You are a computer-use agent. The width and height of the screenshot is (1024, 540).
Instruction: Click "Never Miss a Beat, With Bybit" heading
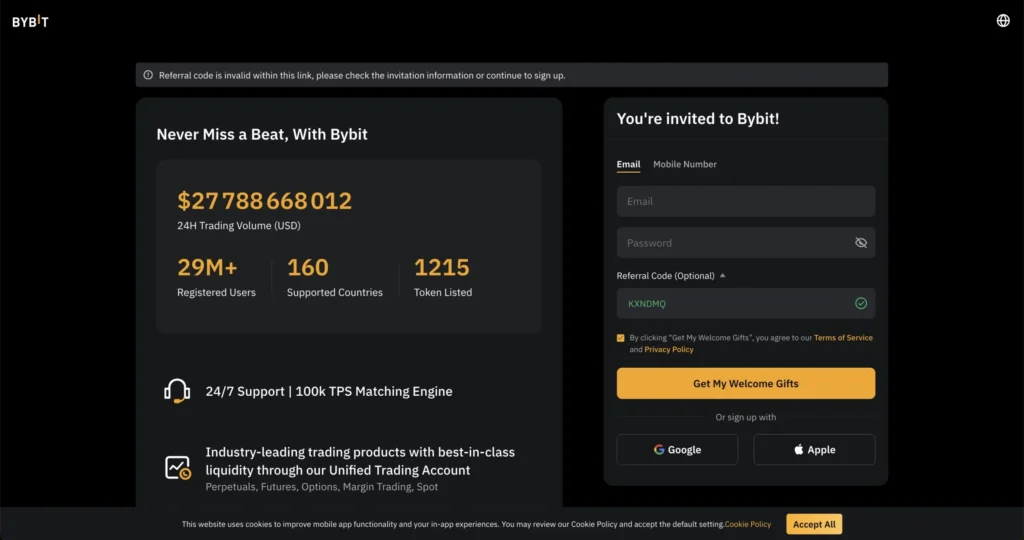point(262,135)
